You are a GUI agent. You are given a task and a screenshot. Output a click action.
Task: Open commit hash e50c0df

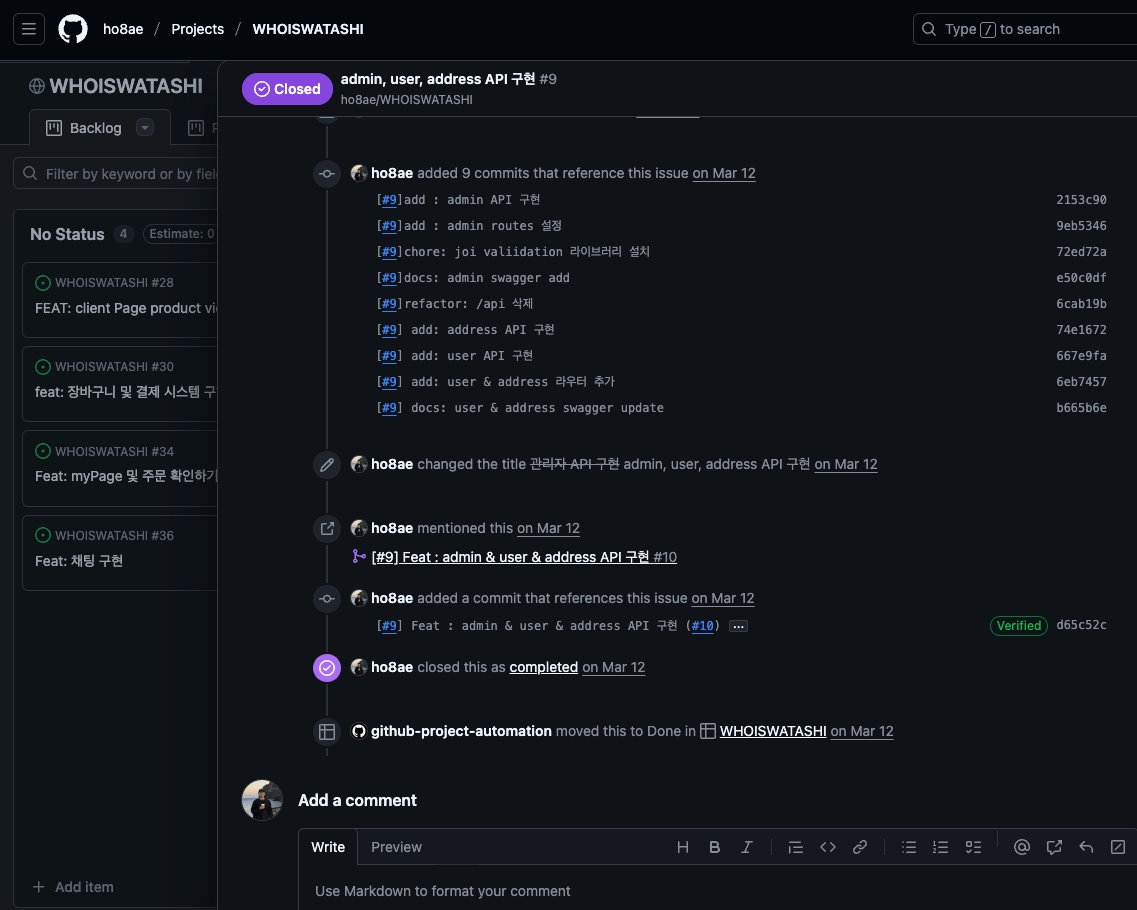tap(1081, 278)
